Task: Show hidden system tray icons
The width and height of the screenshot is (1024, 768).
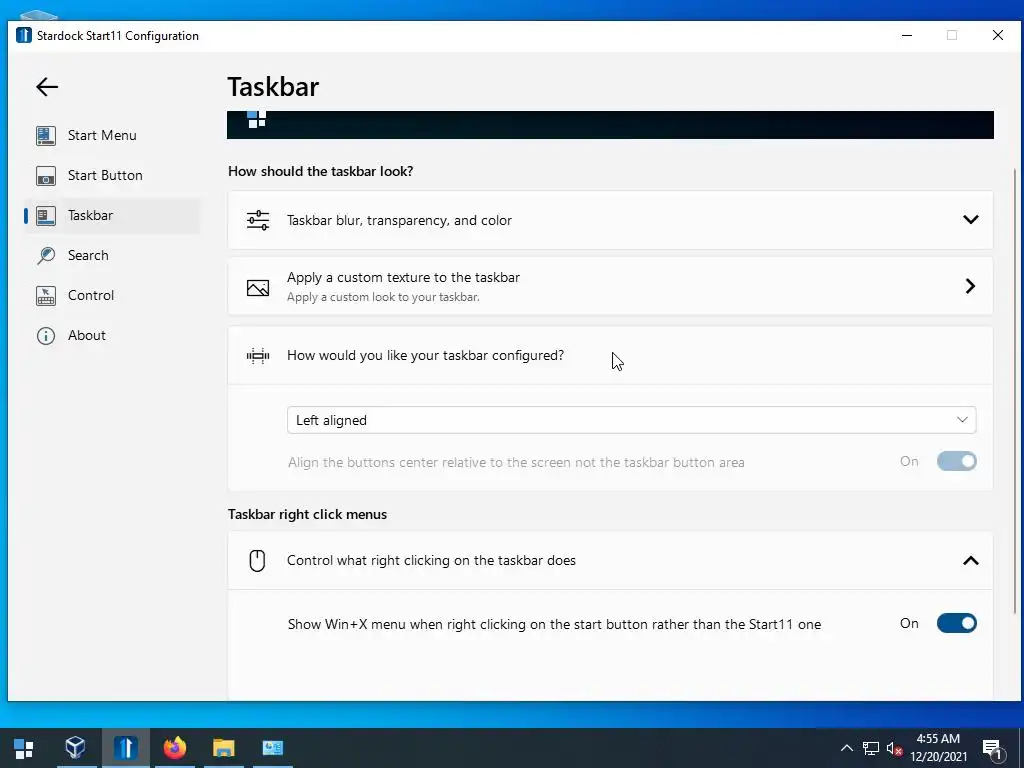Action: (846, 748)
